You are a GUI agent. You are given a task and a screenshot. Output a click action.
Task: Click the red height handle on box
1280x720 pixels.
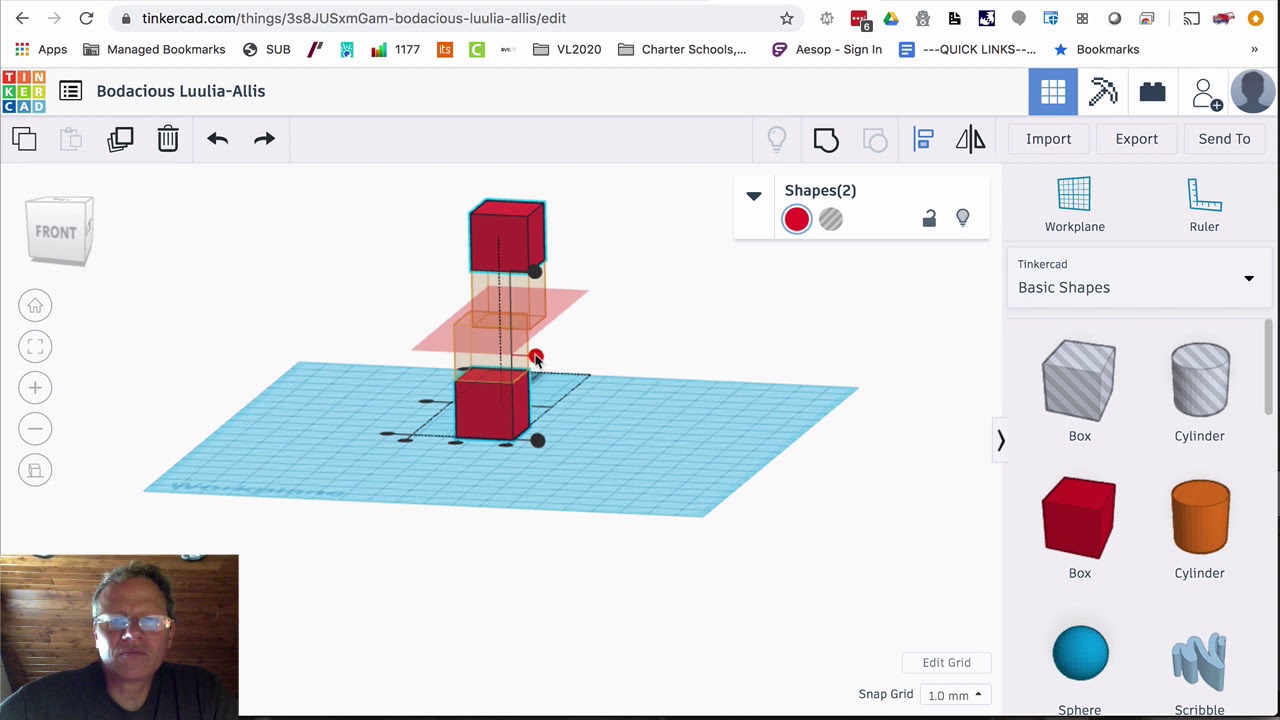pyautogui.click(x=535, y=356)
